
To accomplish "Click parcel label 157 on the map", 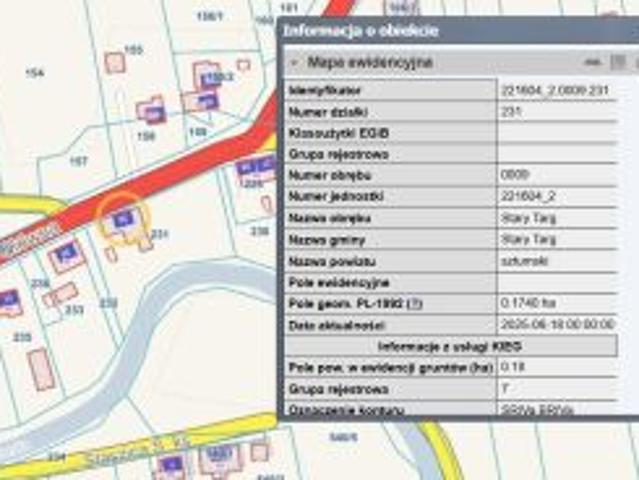I will 78,161.
